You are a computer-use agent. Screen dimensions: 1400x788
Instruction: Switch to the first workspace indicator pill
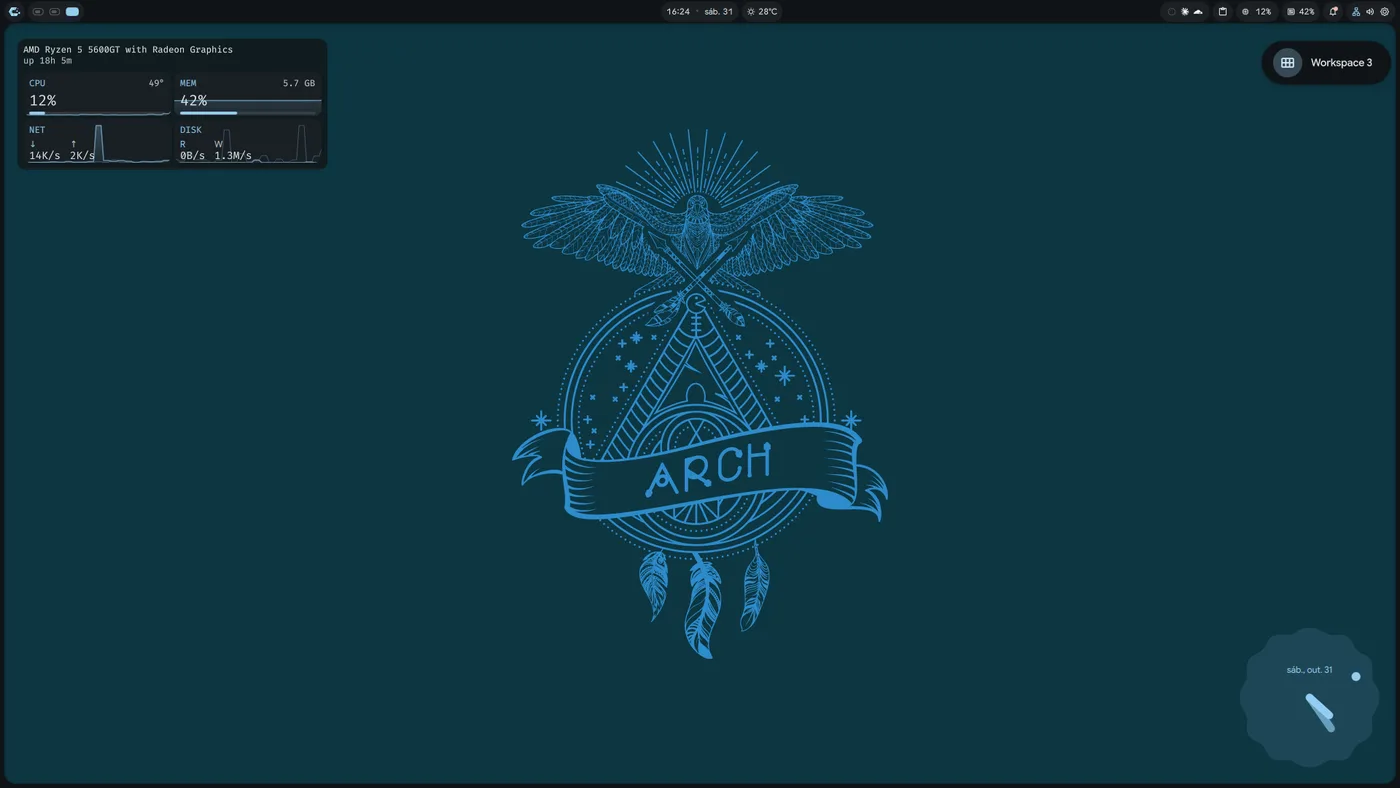click(38, 12)
